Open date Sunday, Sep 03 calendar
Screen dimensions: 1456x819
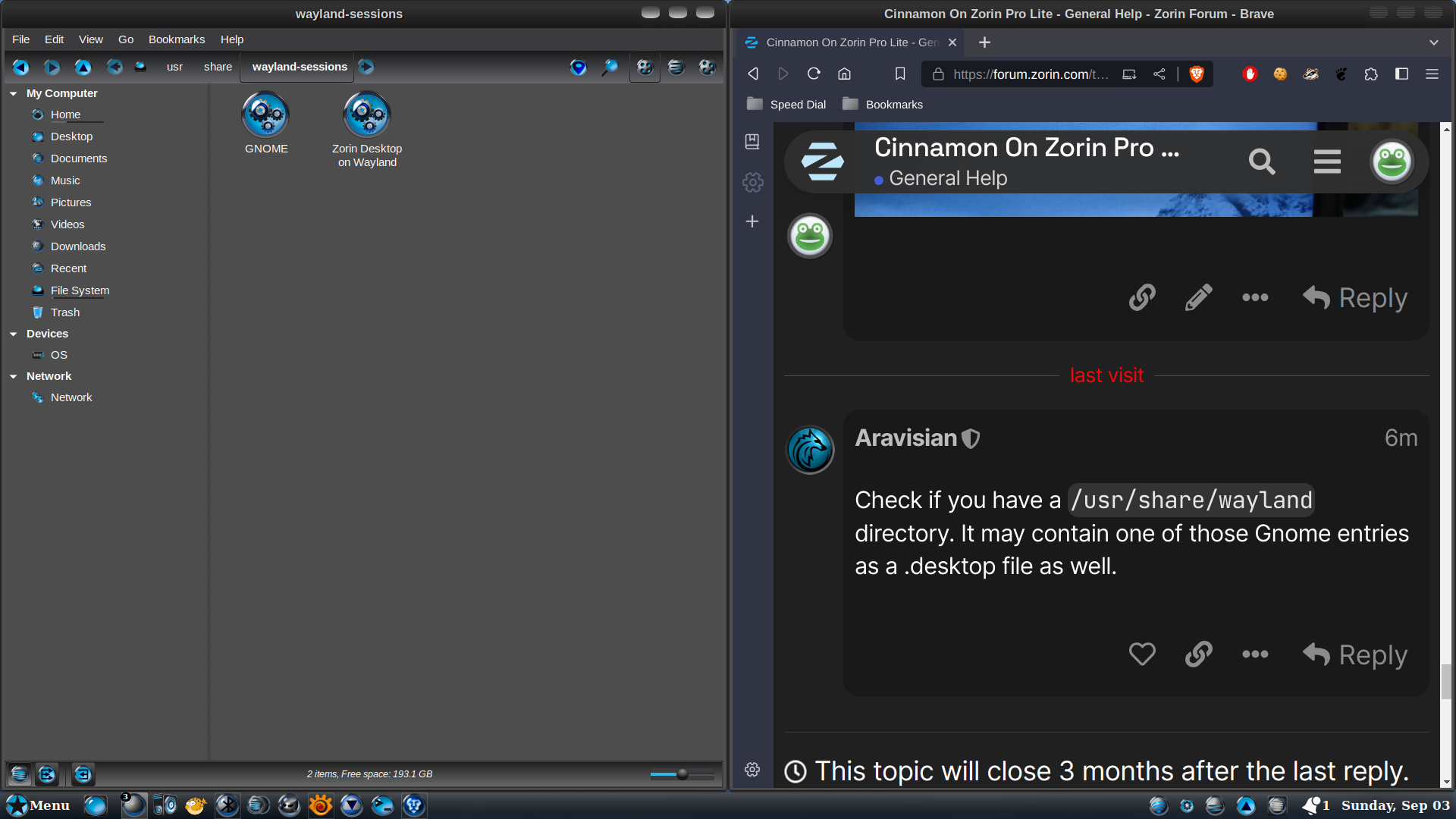pyautogui.click(x=1395, y=805)
